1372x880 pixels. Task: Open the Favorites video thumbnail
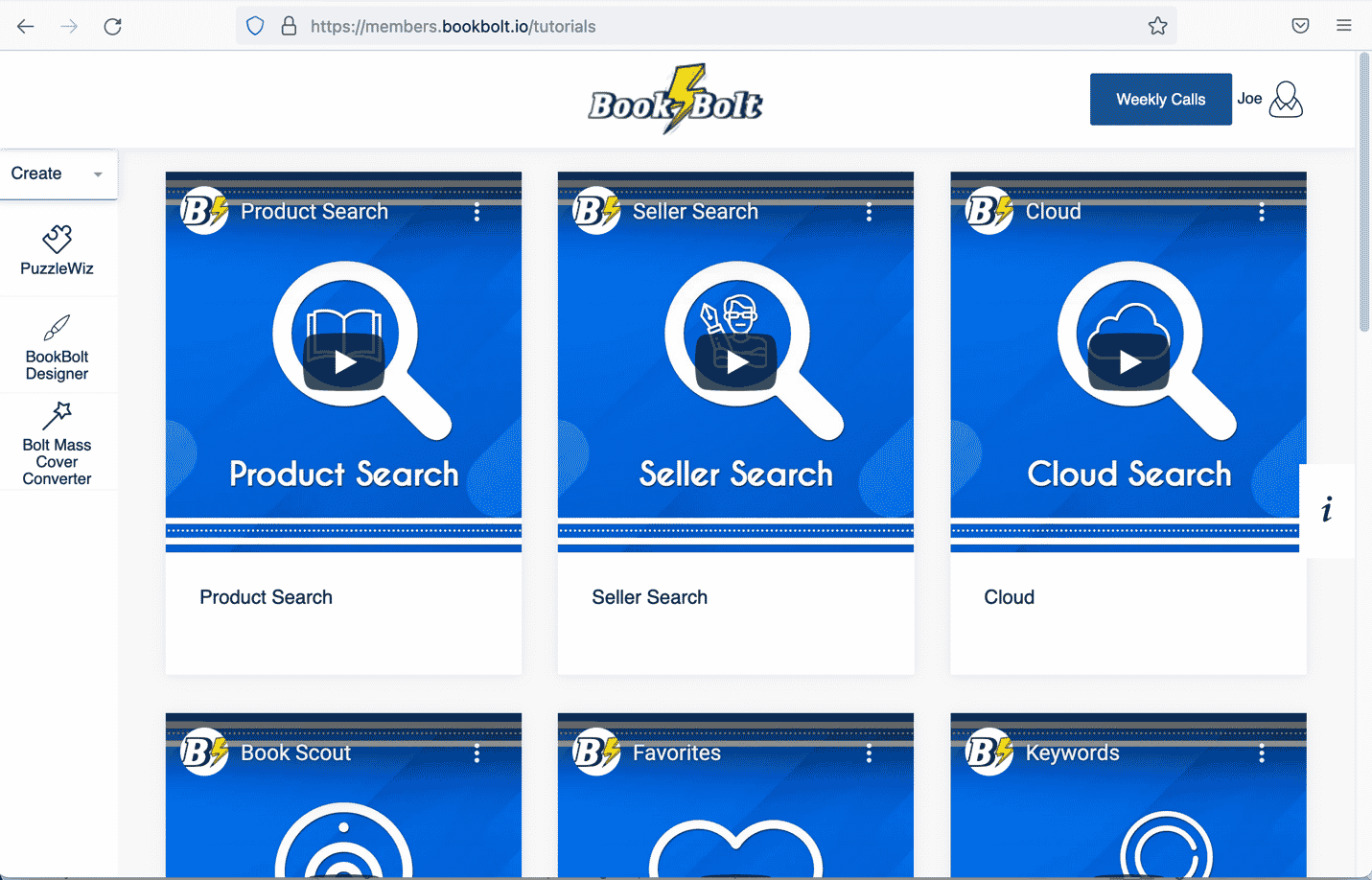[735, 796]
